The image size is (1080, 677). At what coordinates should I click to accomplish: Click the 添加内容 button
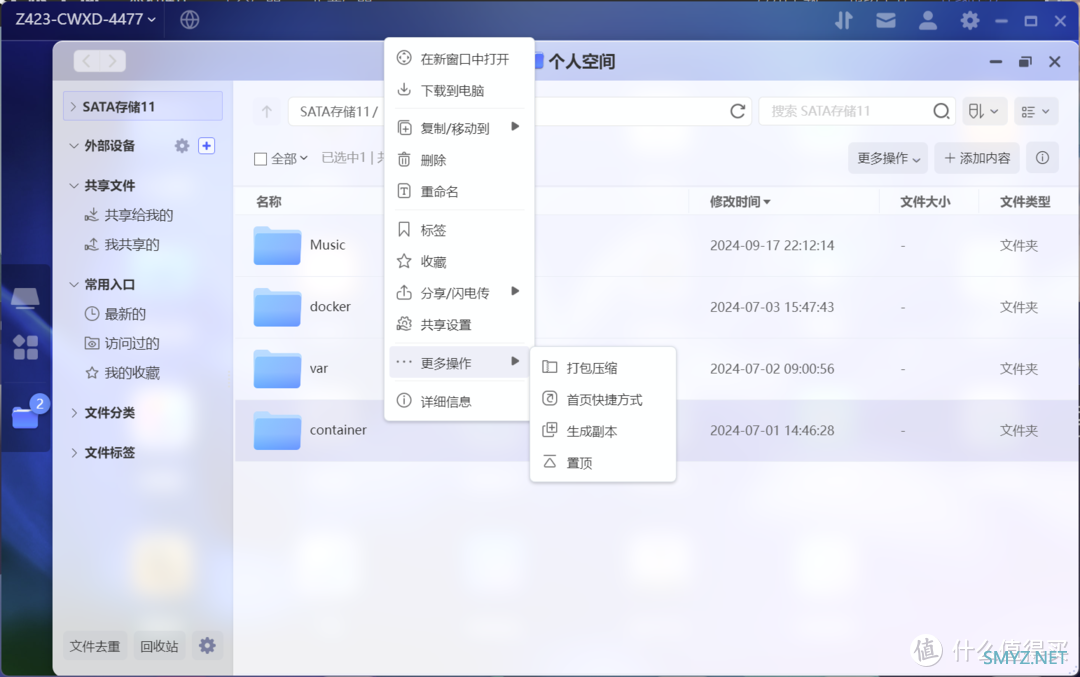point(977,158)
